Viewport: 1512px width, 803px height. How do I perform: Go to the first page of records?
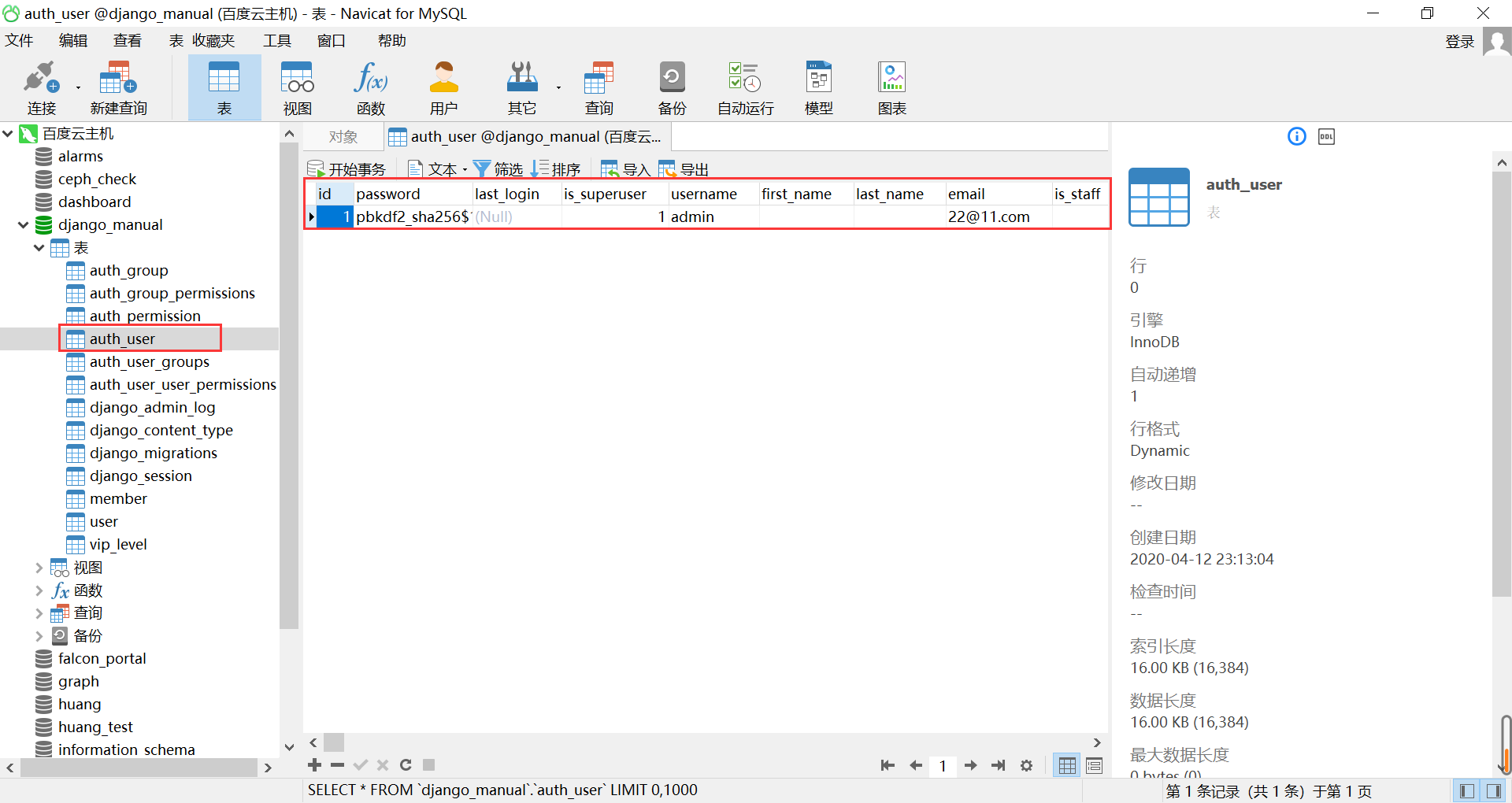888,765
